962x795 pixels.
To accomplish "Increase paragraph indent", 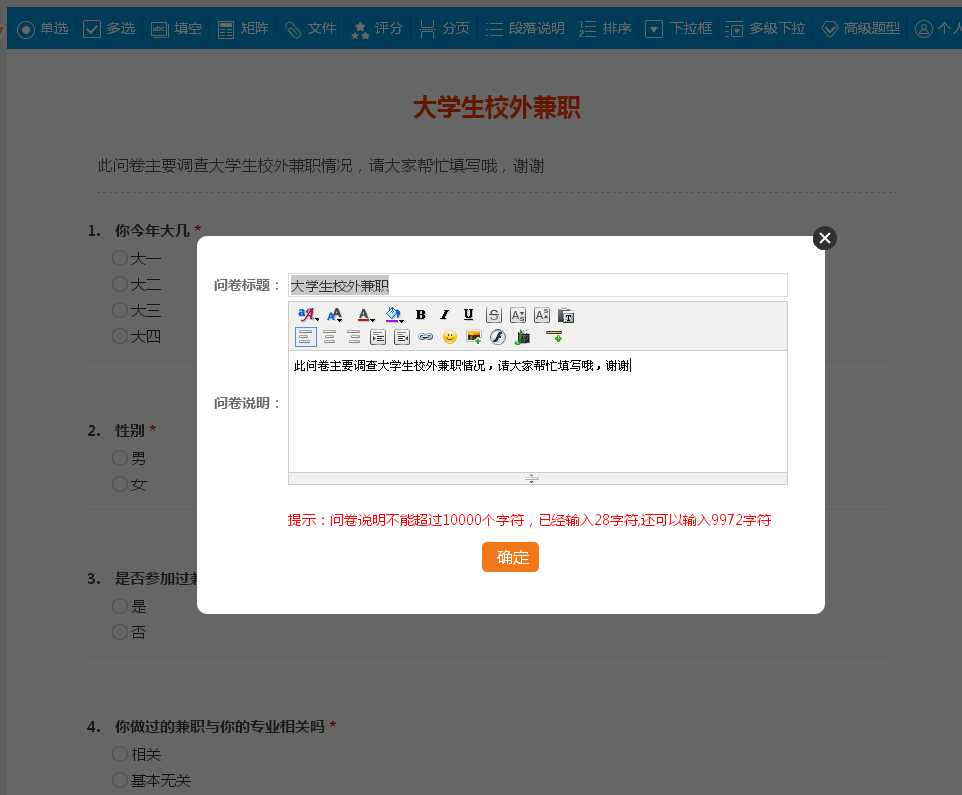I will point(378,337).
